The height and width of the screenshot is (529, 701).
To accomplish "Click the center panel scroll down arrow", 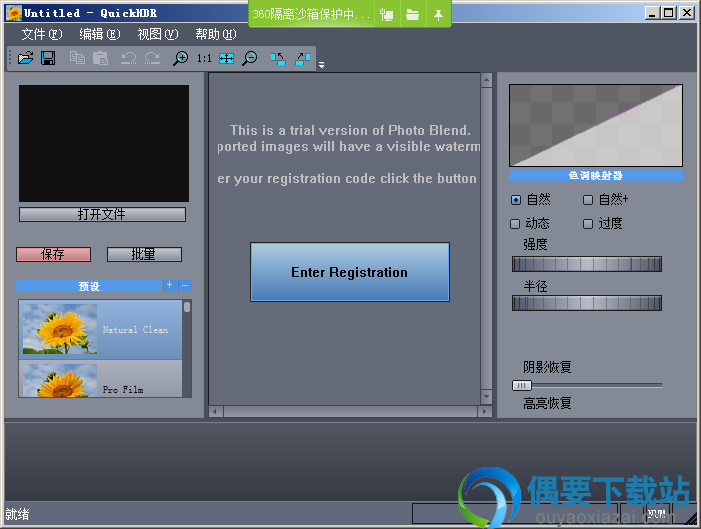I will click(486, 397).
